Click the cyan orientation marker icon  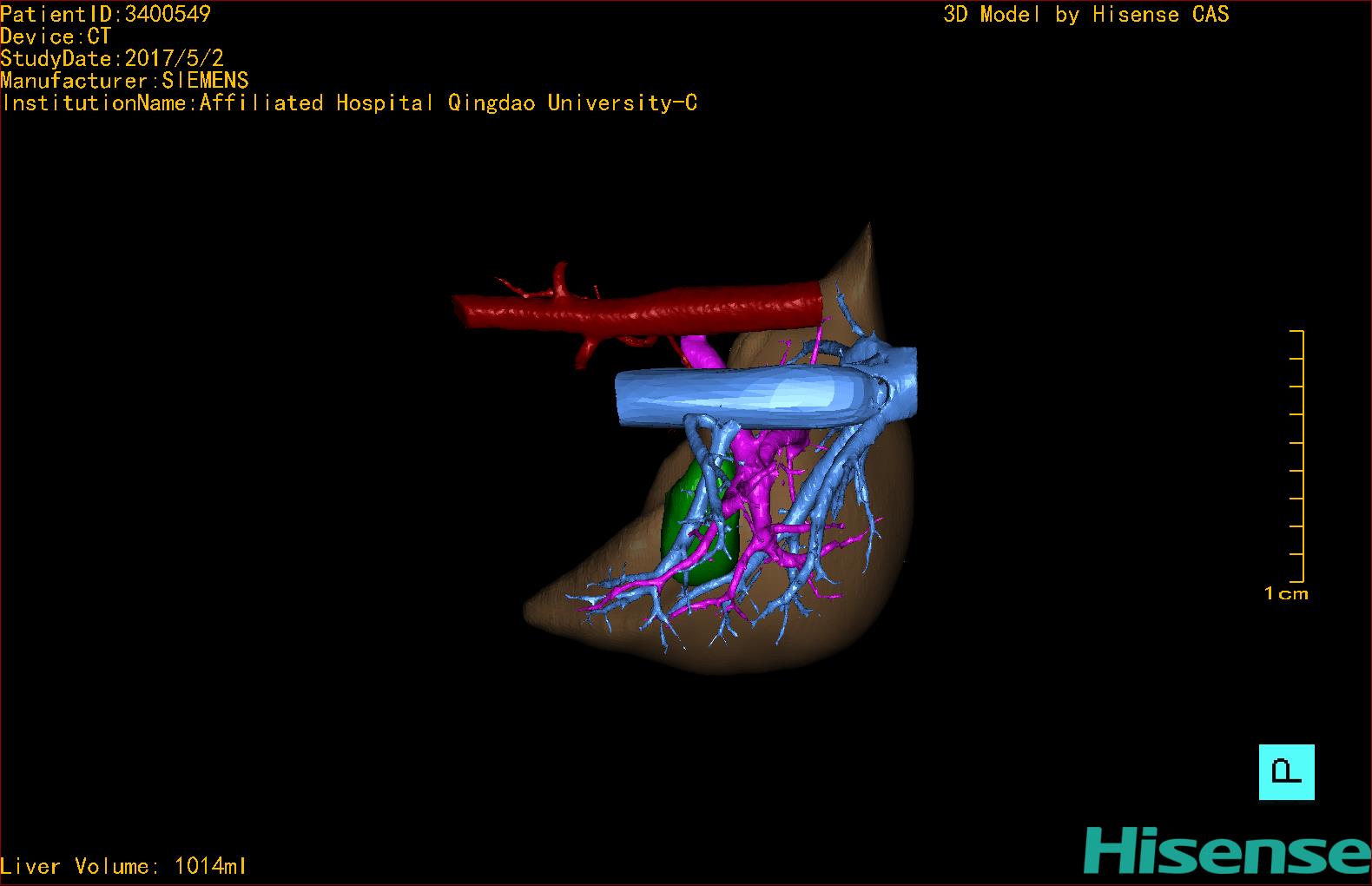1287,772
